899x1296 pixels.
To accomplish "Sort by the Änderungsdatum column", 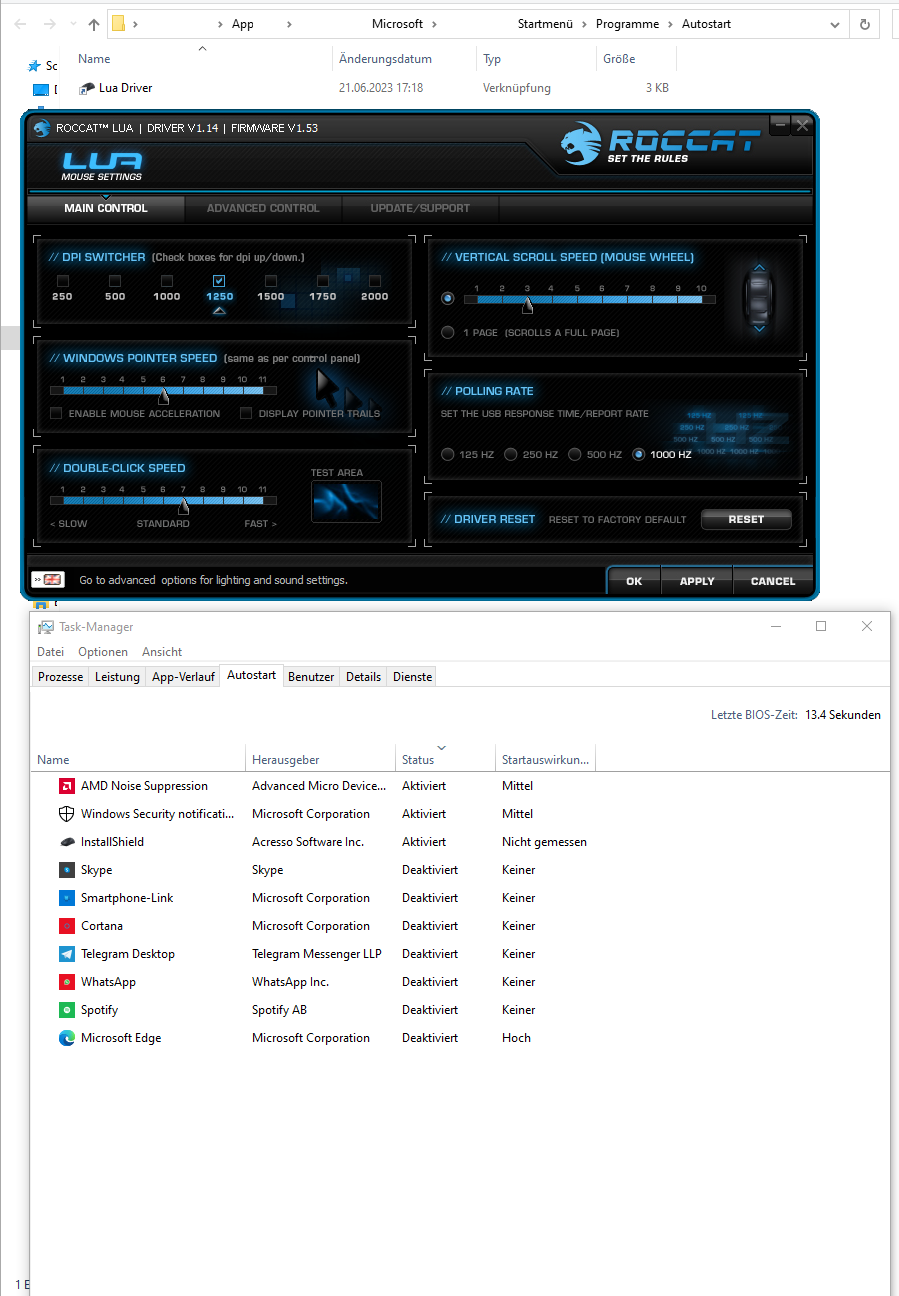I will coord(403,59).
